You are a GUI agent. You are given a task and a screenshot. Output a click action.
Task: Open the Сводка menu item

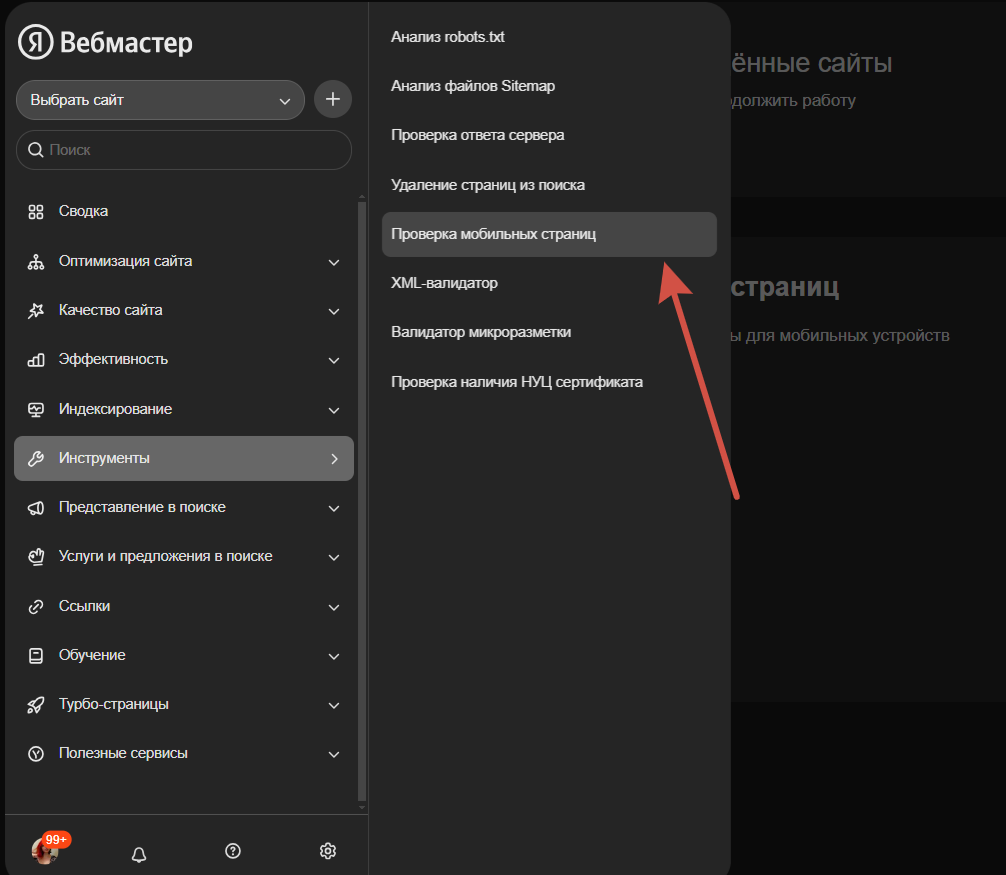pyautogui.click(x=183, y=212)
